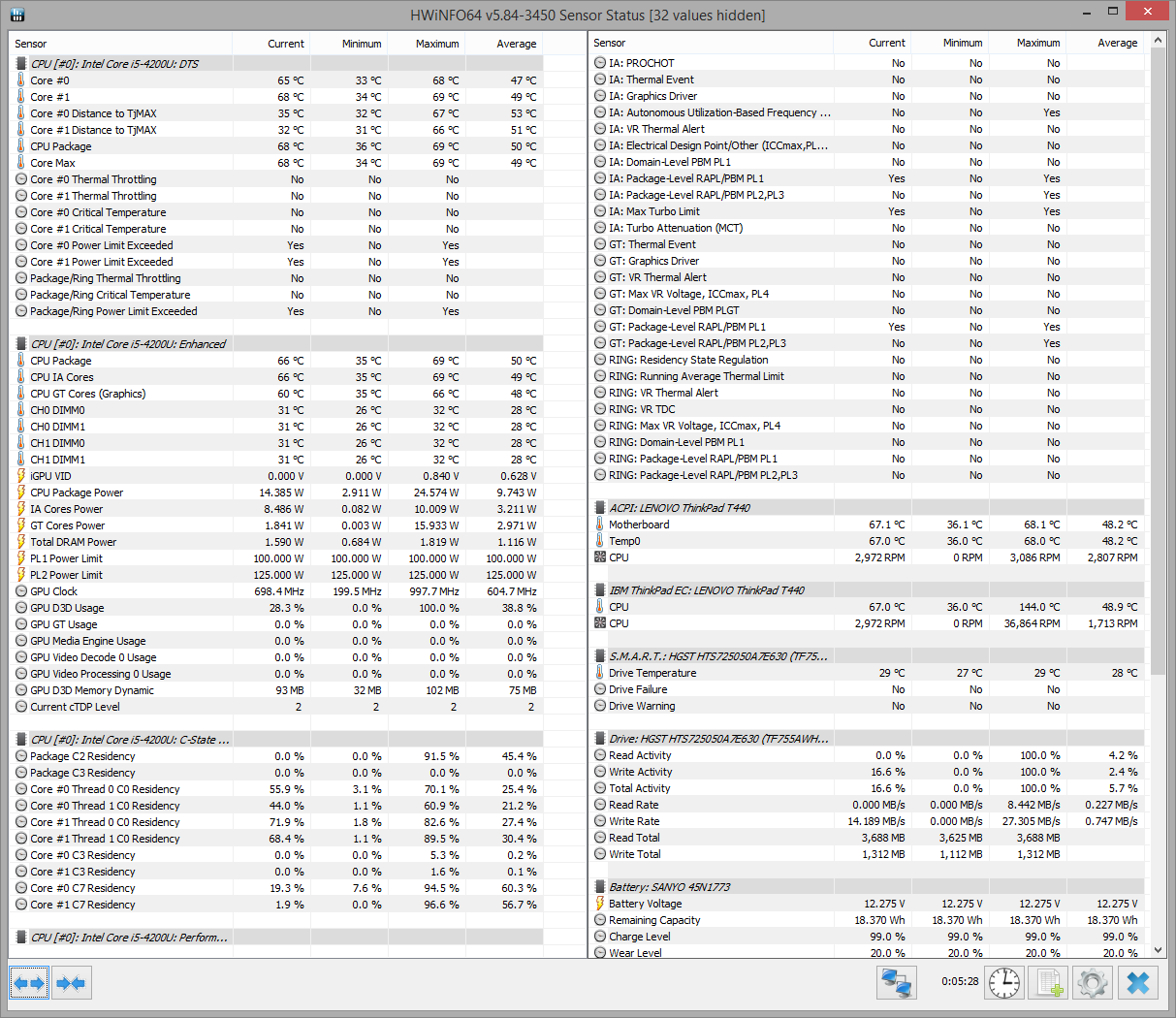Select the GPU D3D Memory Dynamic row
The image size is (1176, 1018).
click(x=276, y=690)
